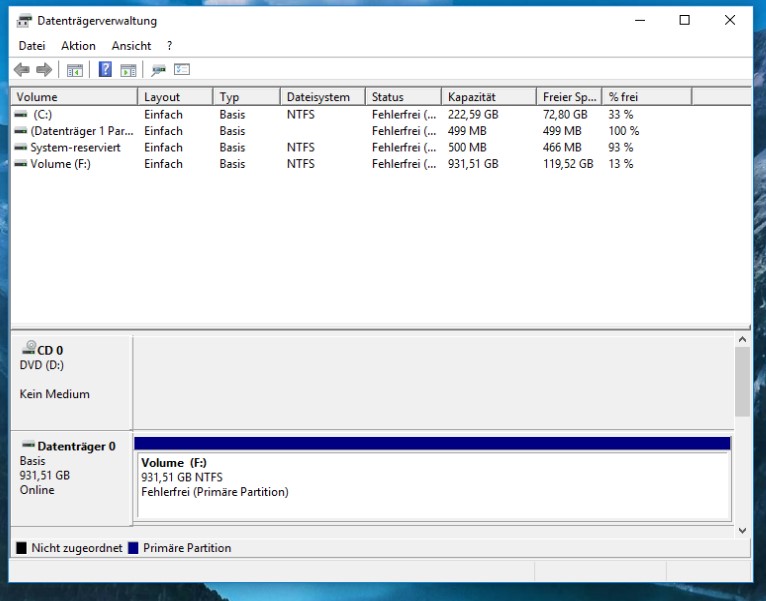Click the Back arrow toolbar icon
Screen dimensions: 766x601
tap(21, 70)
